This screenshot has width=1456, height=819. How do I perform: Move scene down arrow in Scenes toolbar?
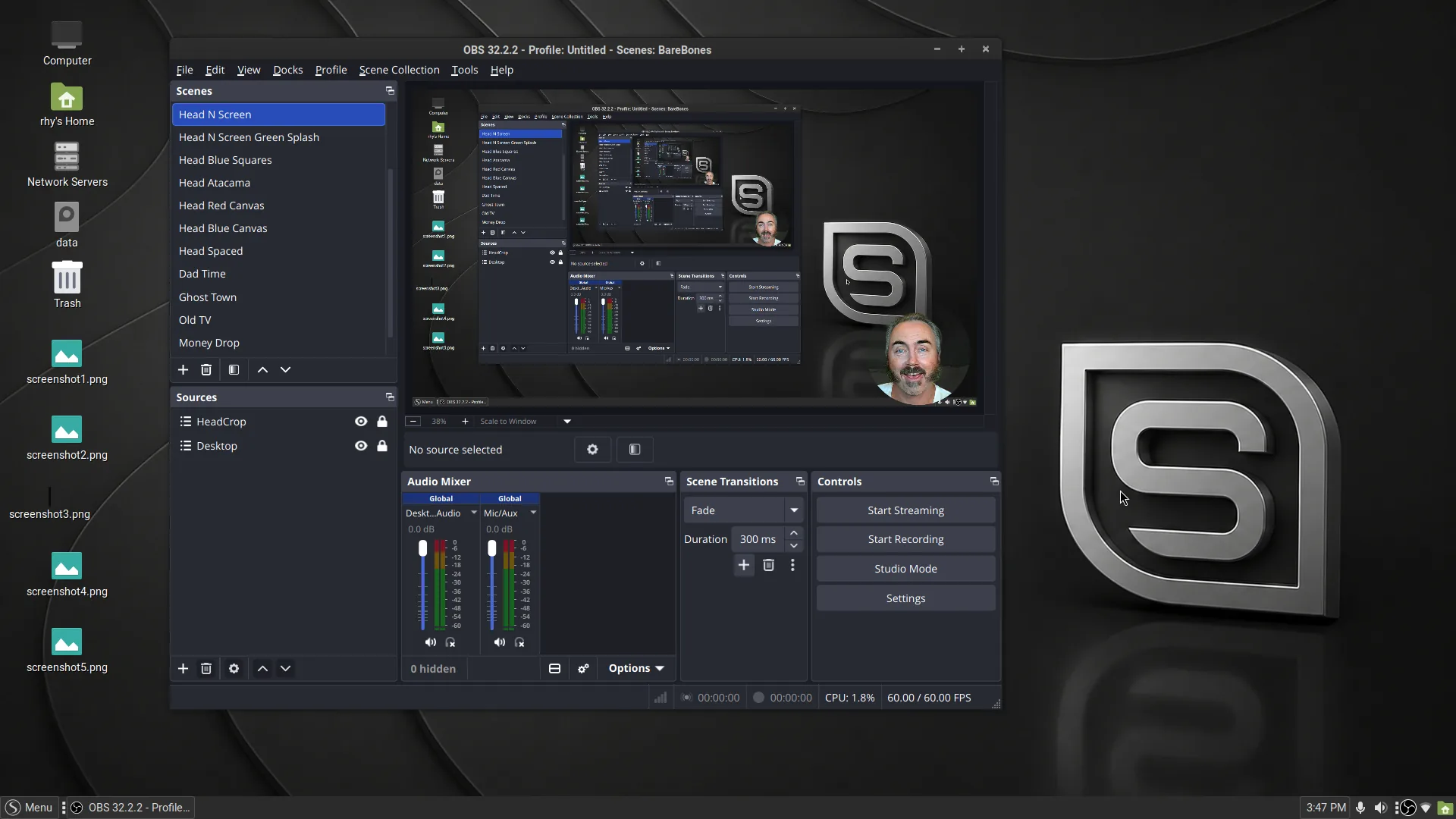[285, 369]
